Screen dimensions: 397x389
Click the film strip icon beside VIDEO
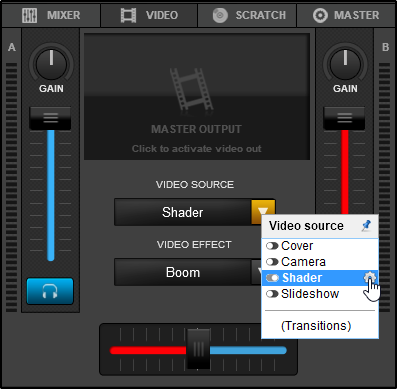(x=128, y=15)
